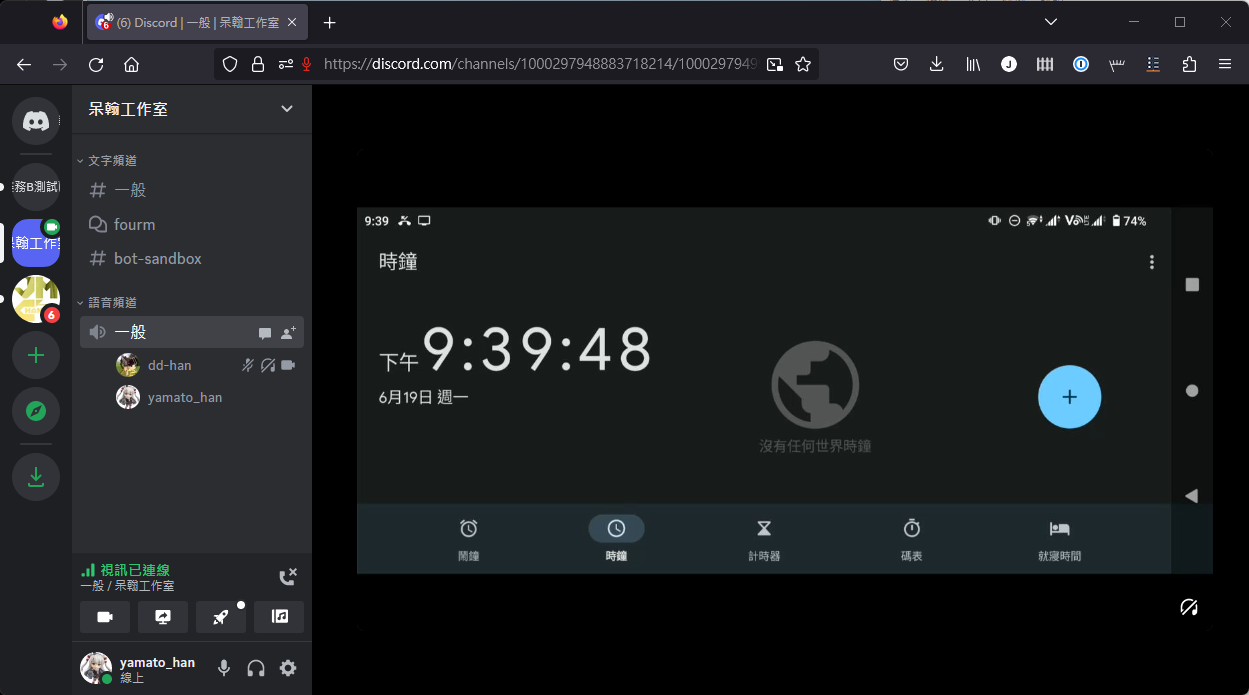1249x695 pixels.
Task: Toggle your camera on
Action: (x=105, y=617)
